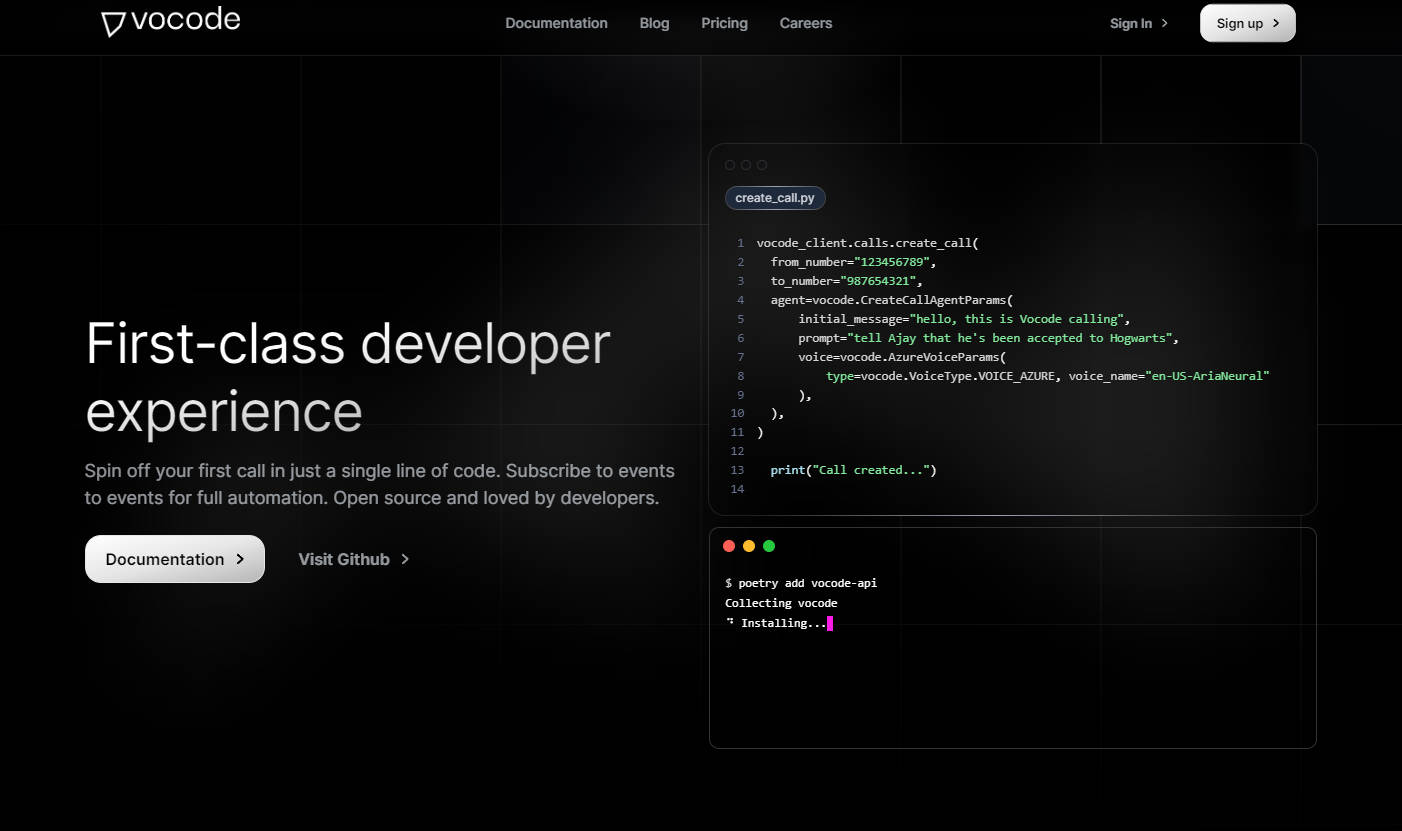Click the Visit Github link
The width and height of the screenshot is (1402, 831).
pos(354,559)
